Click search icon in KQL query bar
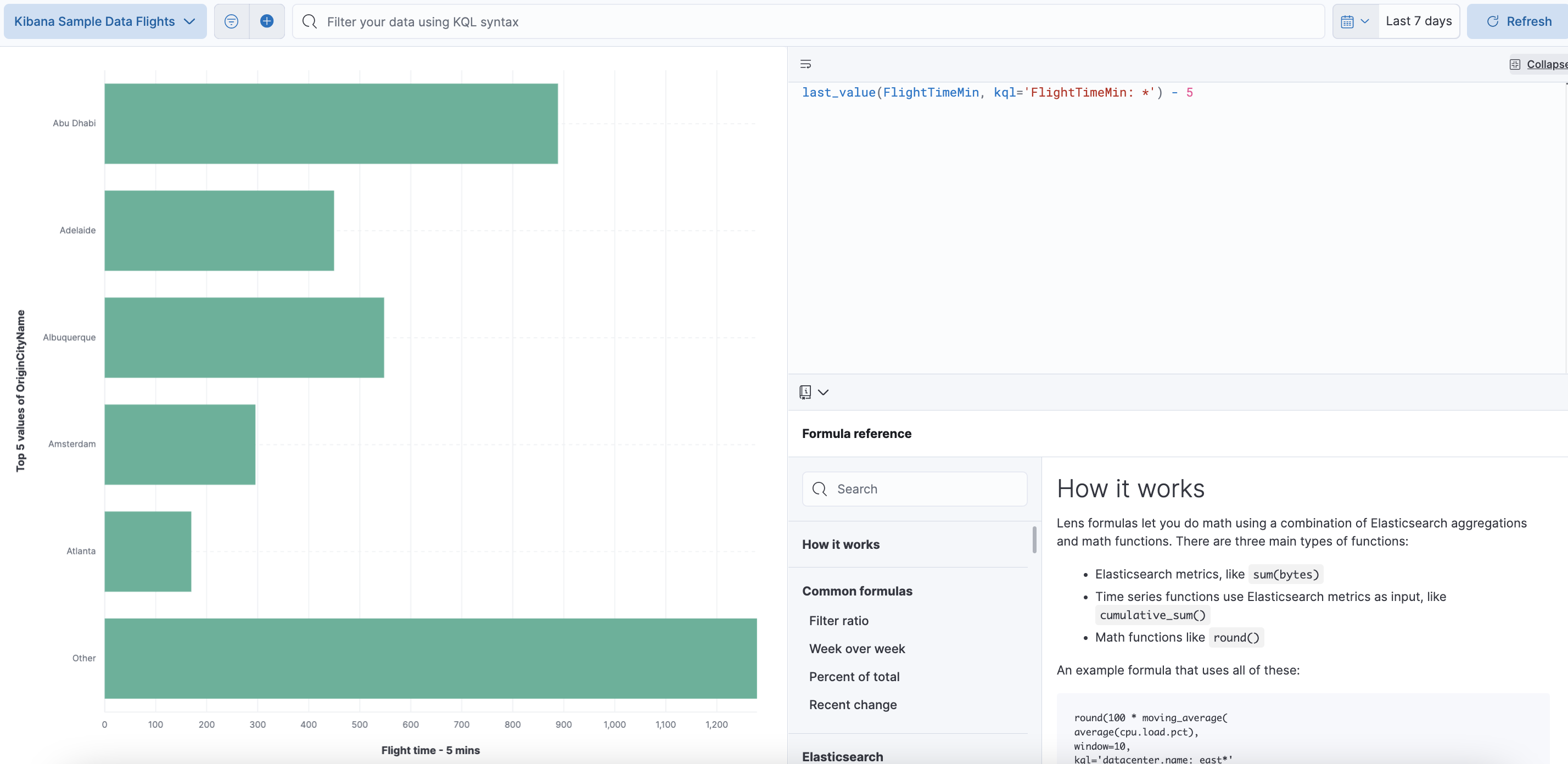 coord(309,21)
